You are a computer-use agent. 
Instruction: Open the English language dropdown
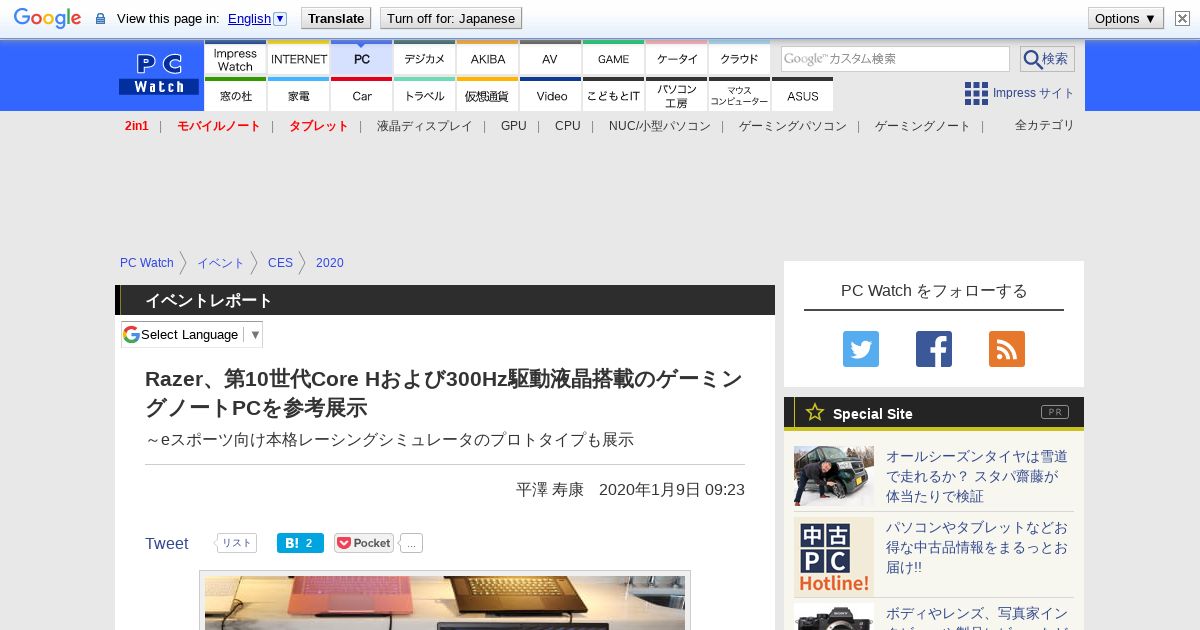tap(257, 18)
